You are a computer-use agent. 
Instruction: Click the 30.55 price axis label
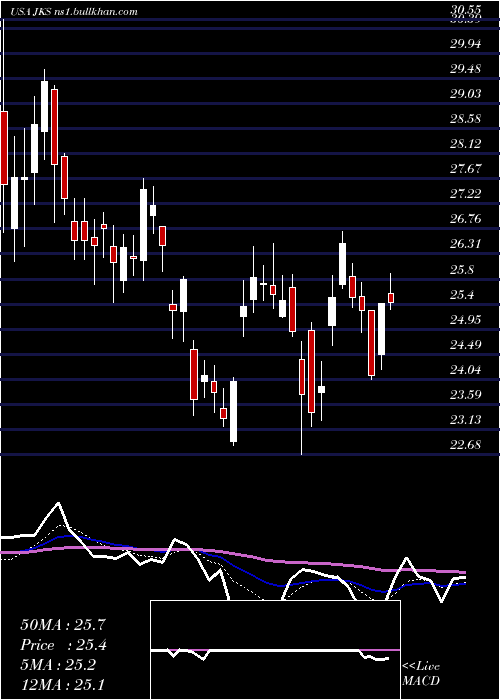465,9
